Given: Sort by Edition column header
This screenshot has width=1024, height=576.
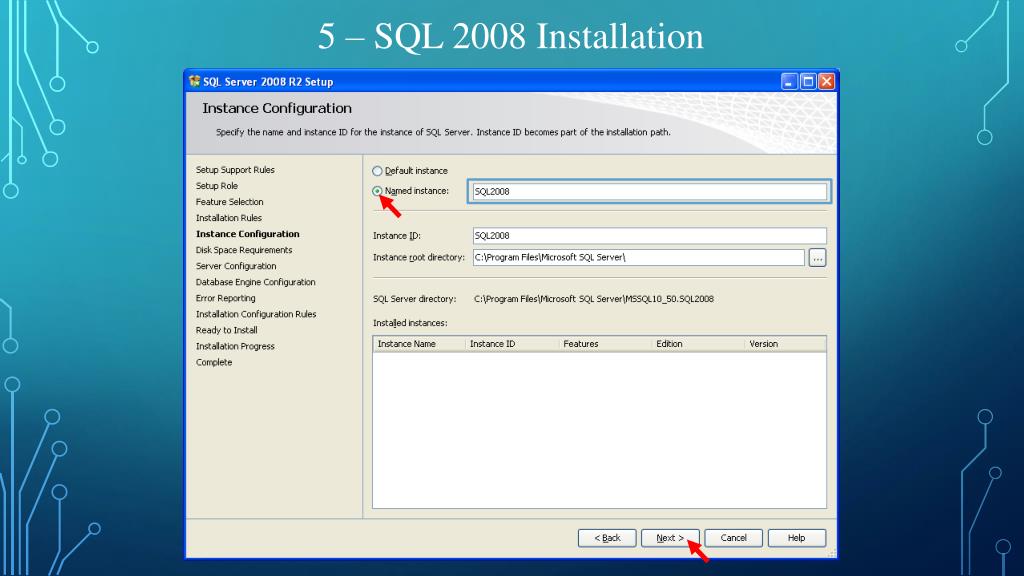Looking at the screenshot, I should pos(698,344).
